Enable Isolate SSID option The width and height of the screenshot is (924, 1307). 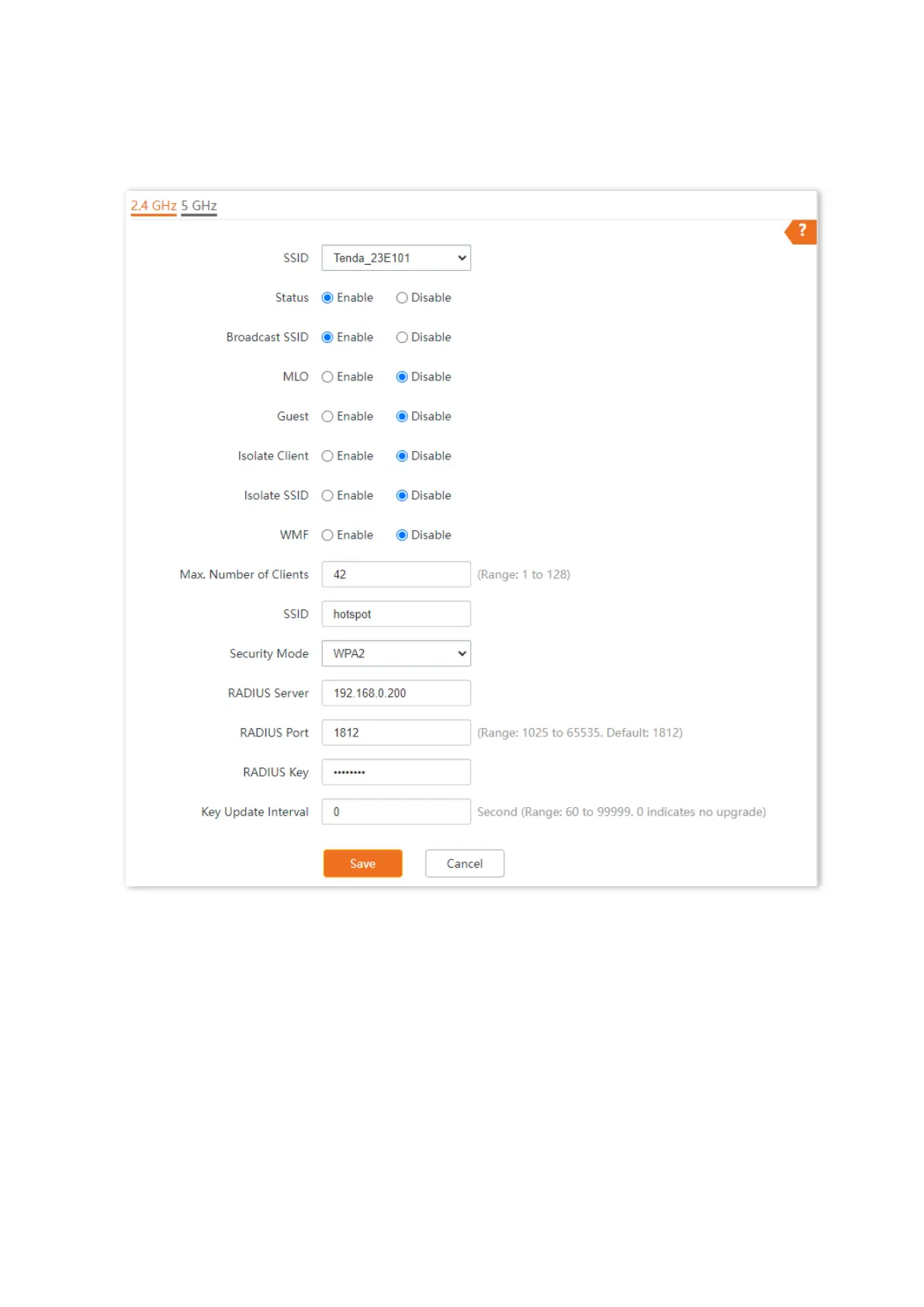(327, 496)
